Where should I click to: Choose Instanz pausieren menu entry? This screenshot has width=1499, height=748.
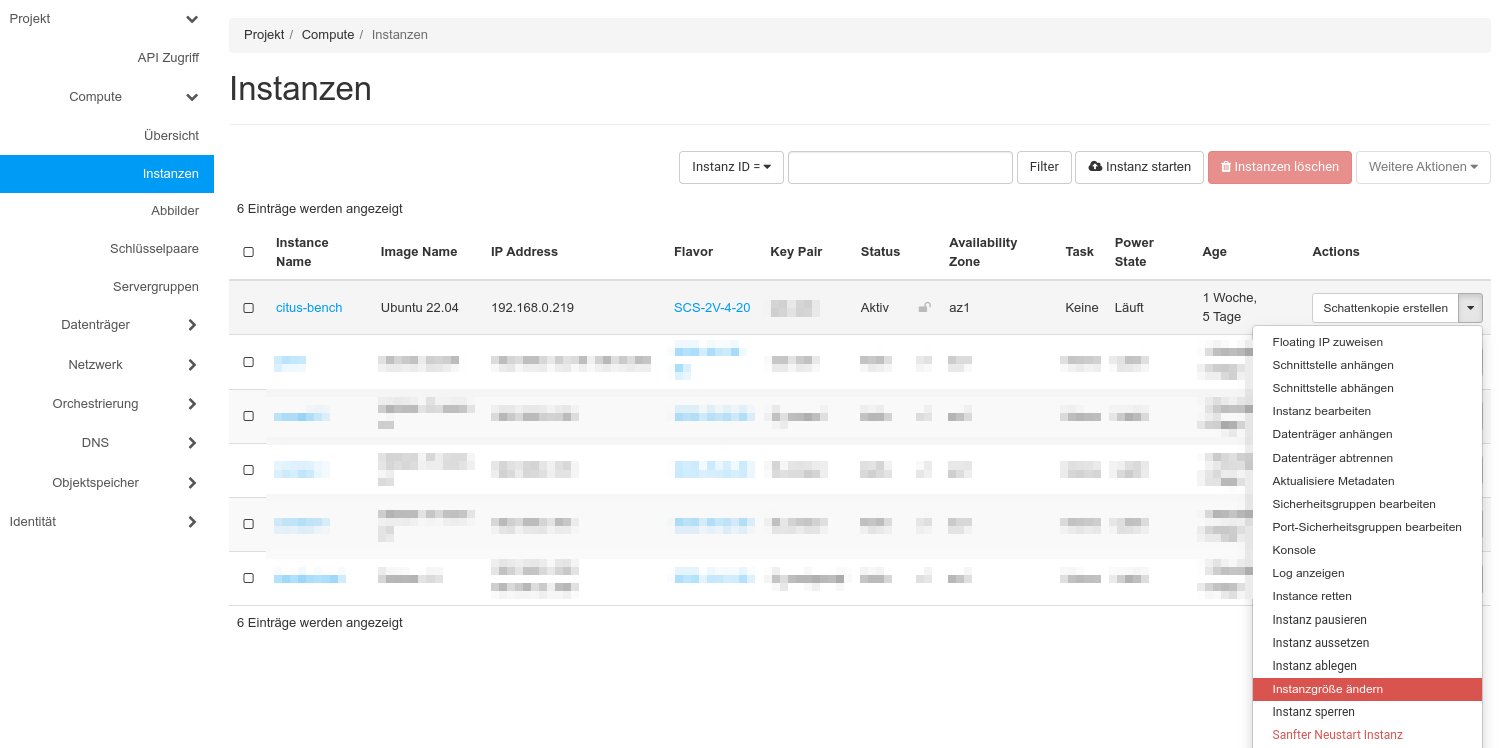pyautogui.click(x=1367, y=620)
